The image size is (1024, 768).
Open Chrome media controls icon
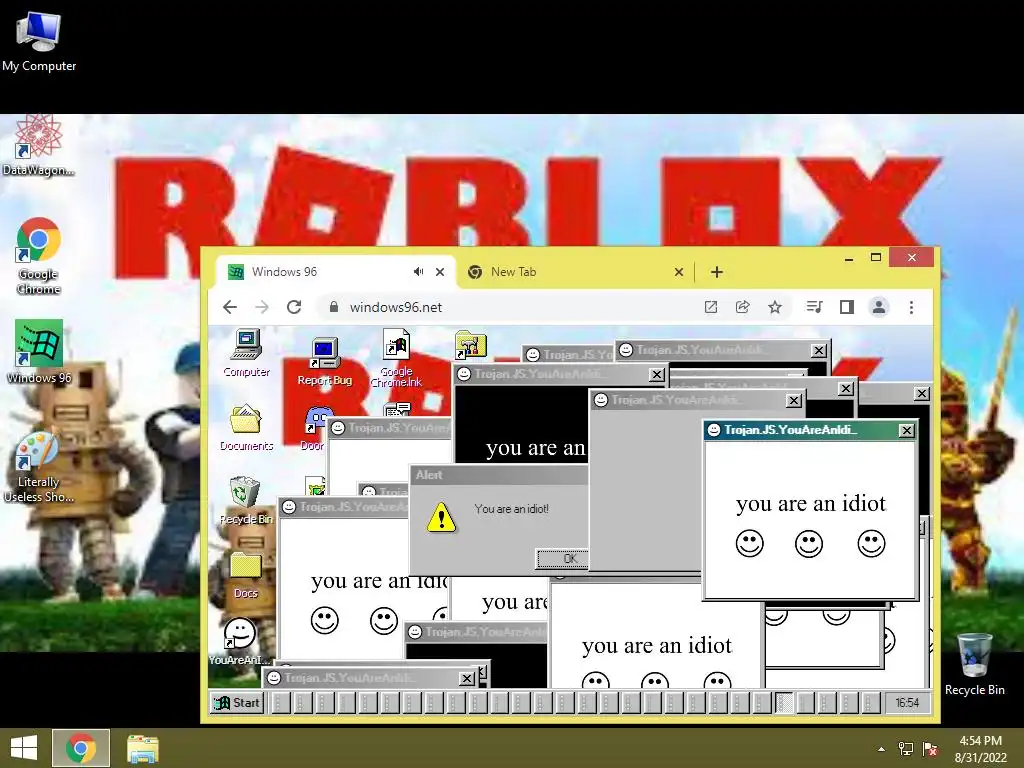click(x=814, y=307)
